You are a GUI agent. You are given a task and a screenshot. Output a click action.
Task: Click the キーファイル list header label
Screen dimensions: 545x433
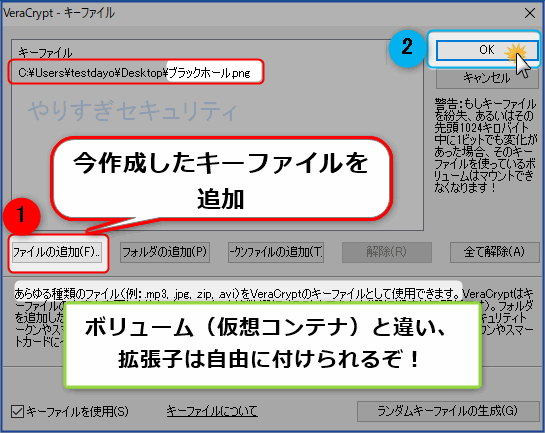pos(45,52)
